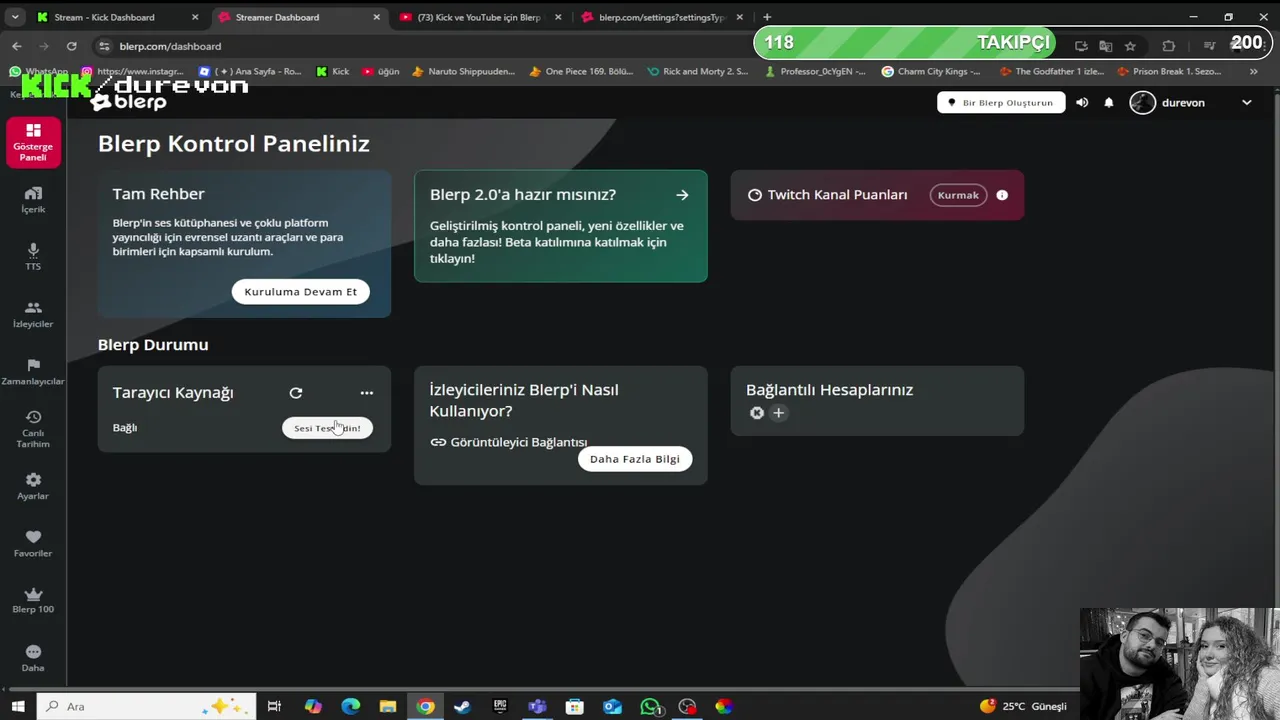1280x720 pixels.
Task: Toggle the speaker volume icon in the header
Action: coord(1082,102)
